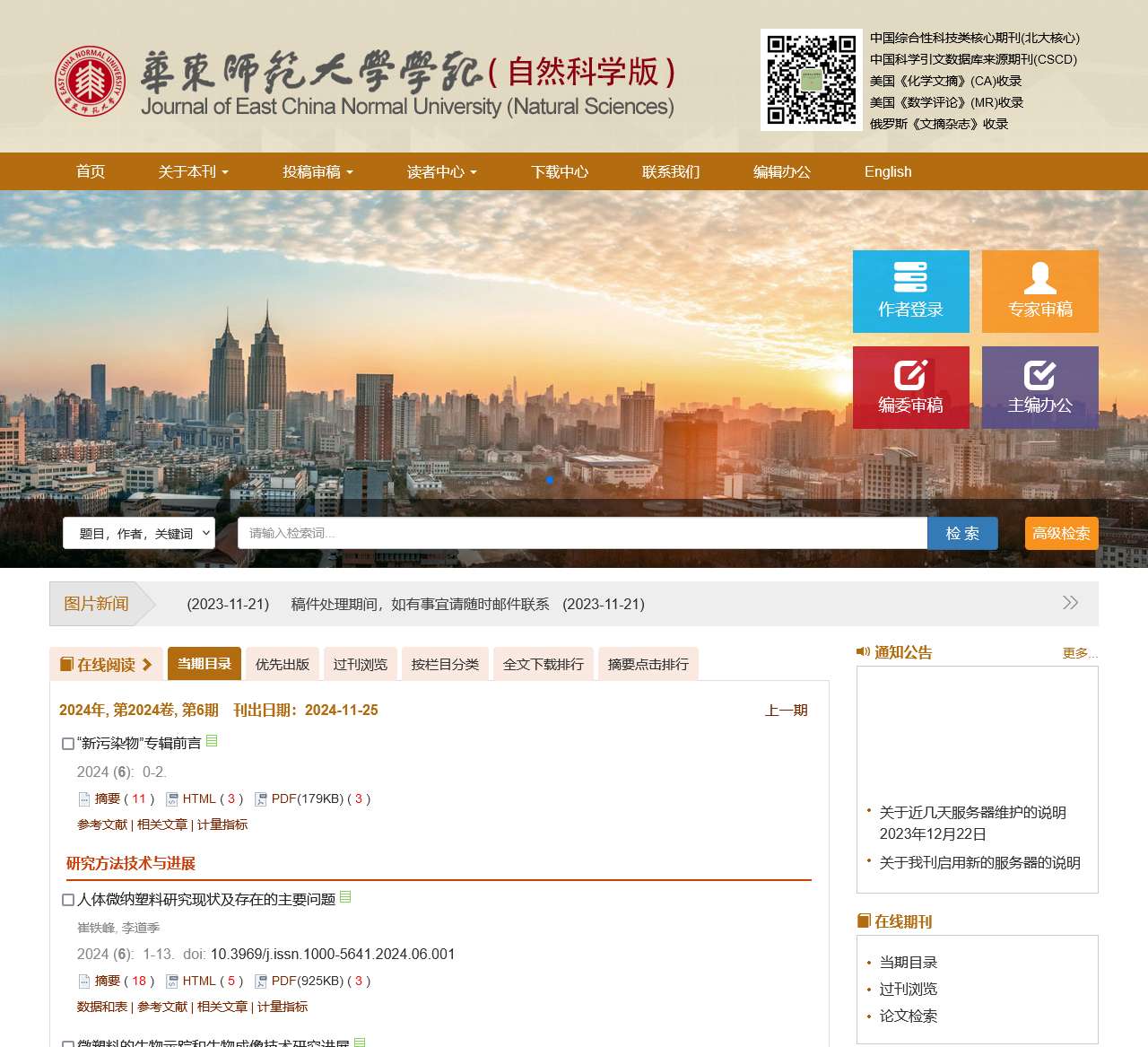Viewport: 1148px width, 1047px height.
Task: Open 论文检索 in the 在线期刊 sidebar
Action: (908, 1016)
